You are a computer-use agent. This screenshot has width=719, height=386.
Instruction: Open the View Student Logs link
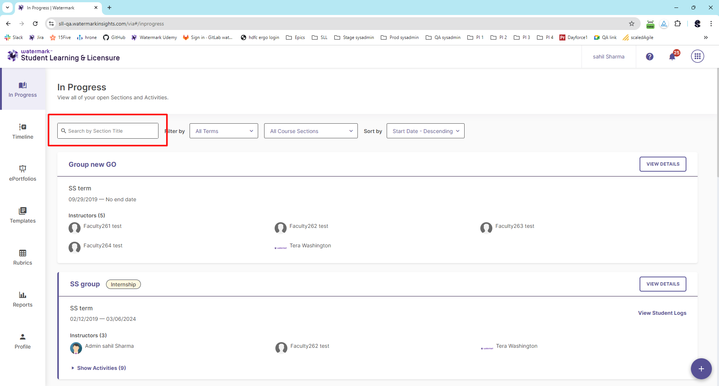[x=662, y=313]
